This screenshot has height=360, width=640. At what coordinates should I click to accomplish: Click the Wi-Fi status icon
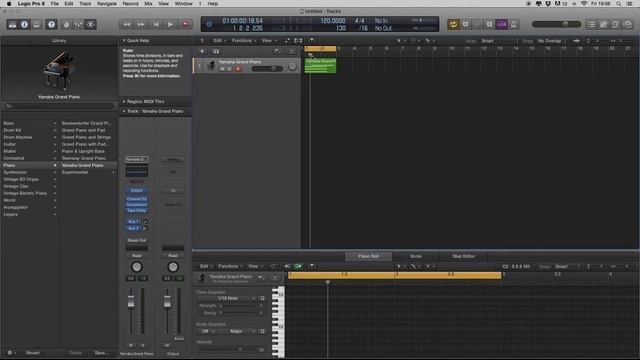(584, 4)
